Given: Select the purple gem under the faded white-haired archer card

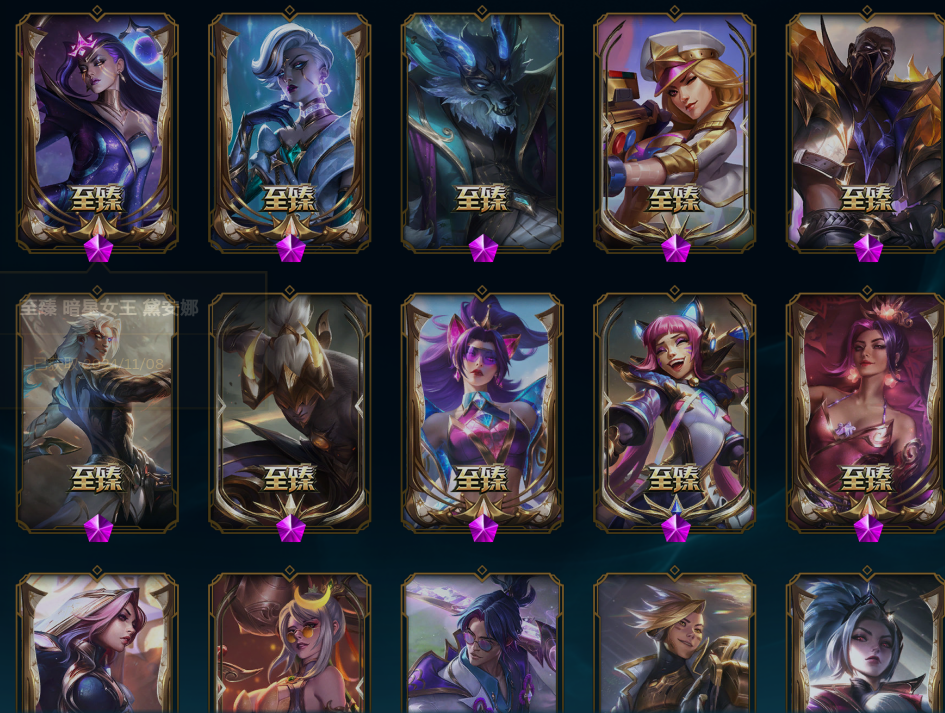Looking at the screenshot, I should 98,529.
